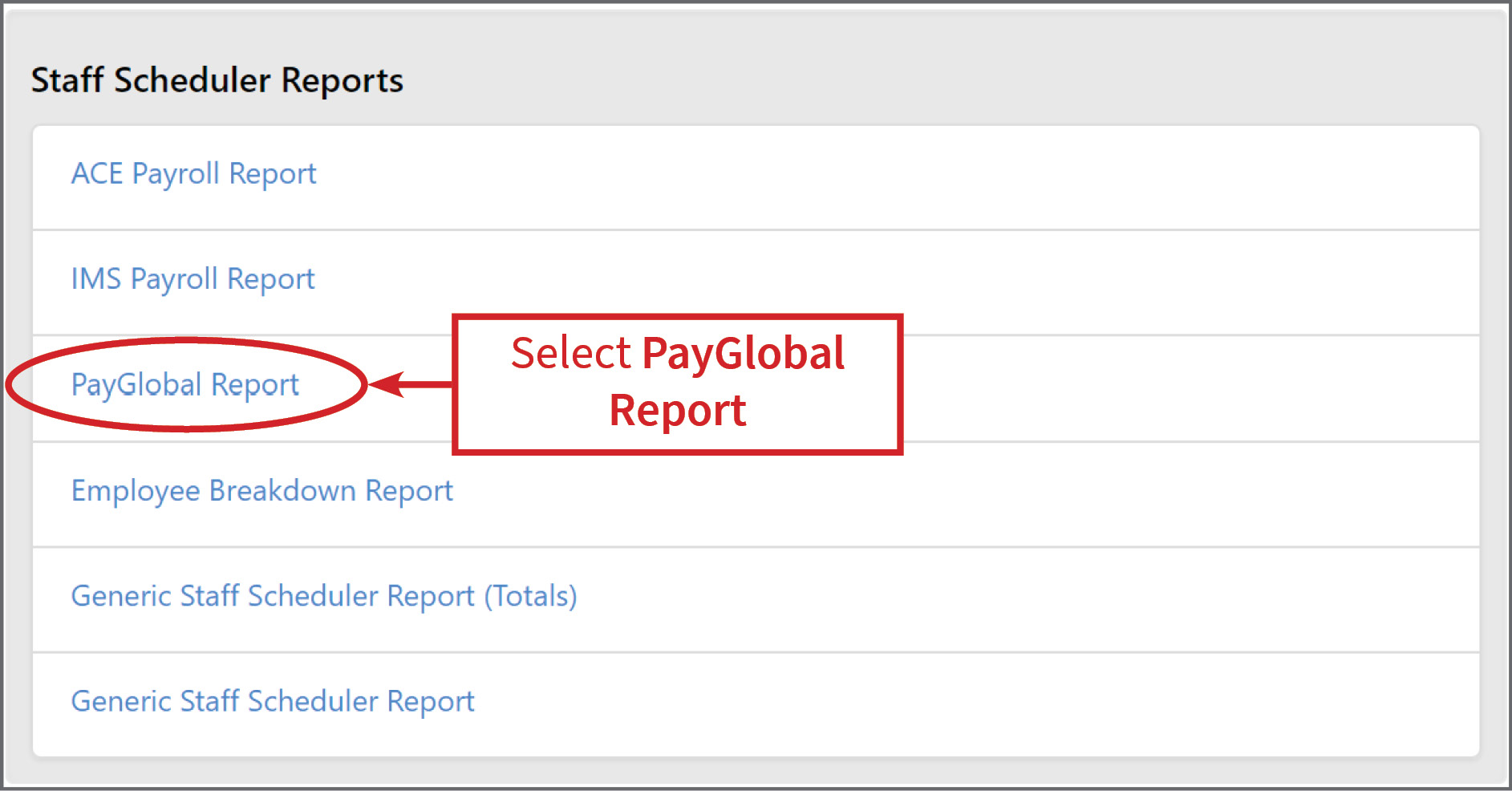Click the Staff Scheduler Reports heading

click(217, 79)
